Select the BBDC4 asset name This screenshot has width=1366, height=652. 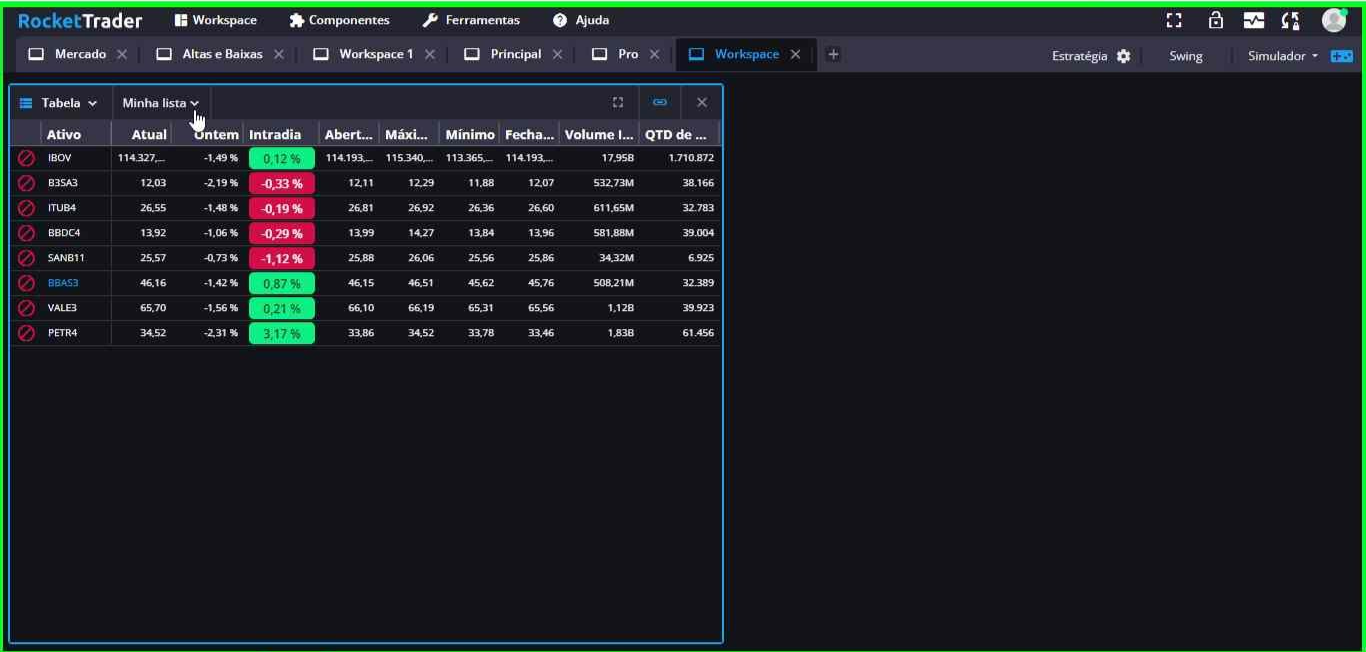click(64, 233)
